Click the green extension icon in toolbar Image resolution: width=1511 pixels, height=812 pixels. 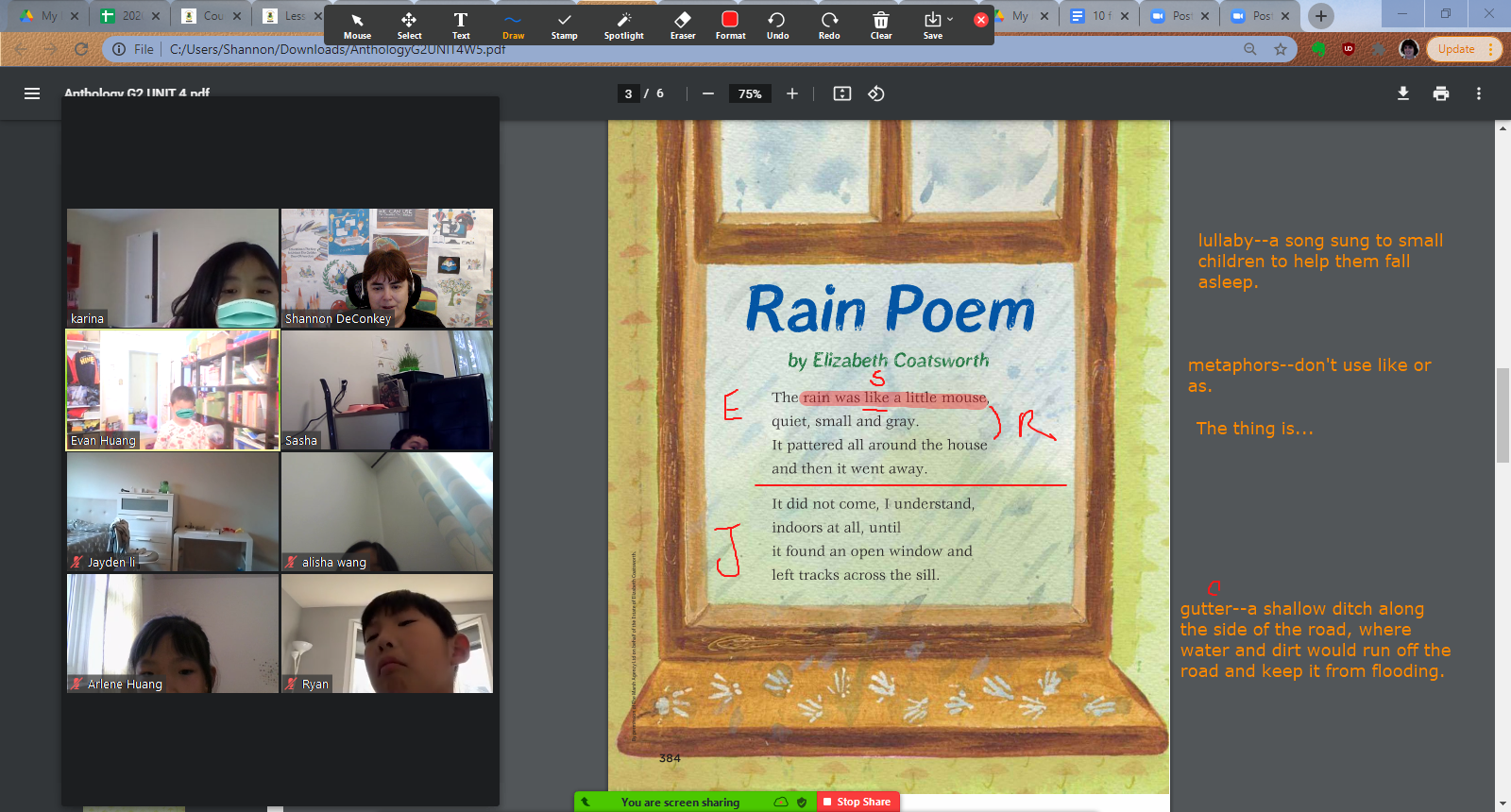(1319, 49)
